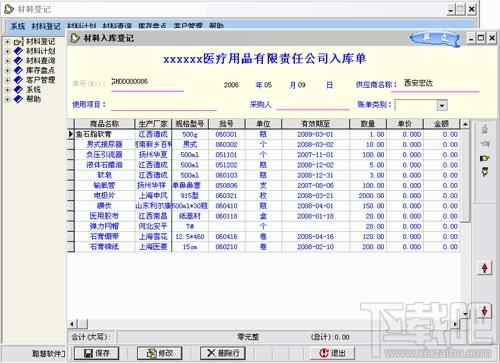
Task: Expand the 材料查询 tree node
Action: (x=7, y=61)
